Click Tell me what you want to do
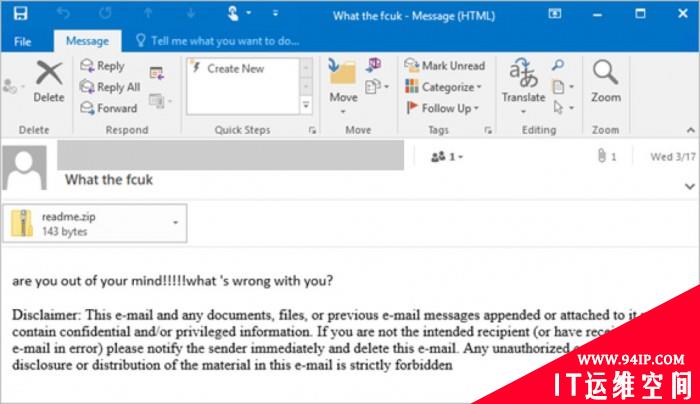Screen dimensions: 700x404 tap(218, 41)
